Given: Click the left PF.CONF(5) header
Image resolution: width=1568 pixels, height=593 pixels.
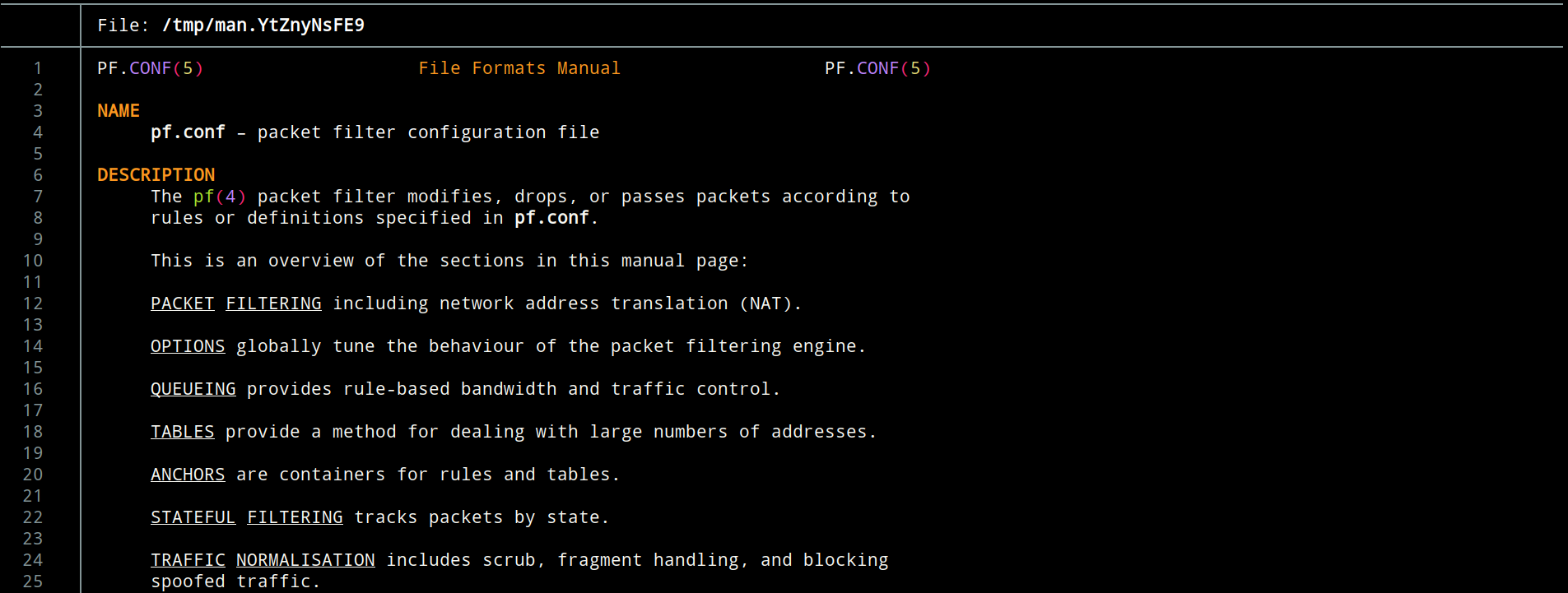Looking at the screenshot, I should pos(150,68).
